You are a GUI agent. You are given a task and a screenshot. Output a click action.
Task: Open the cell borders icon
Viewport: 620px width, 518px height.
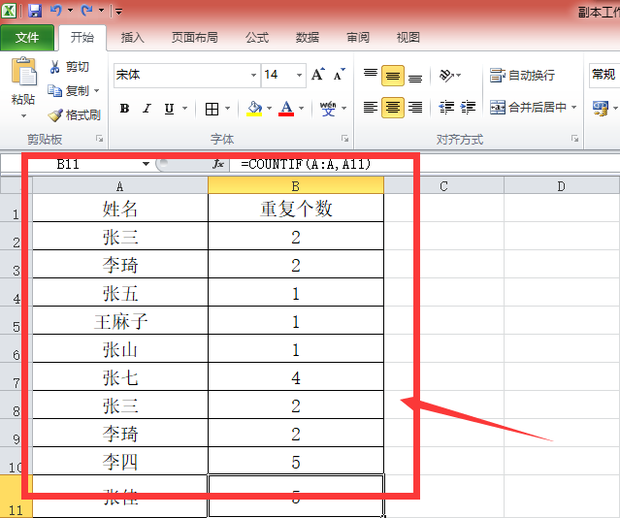[212, 108]
